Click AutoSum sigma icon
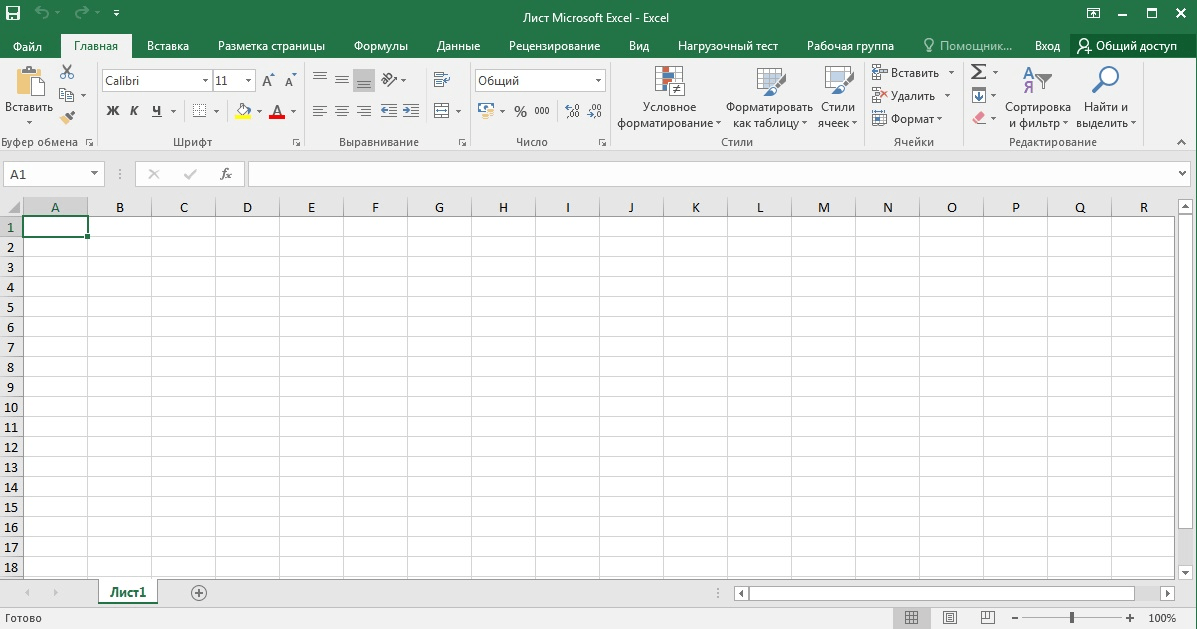This screenshot has height=629, width=1197. pyautogui.click(x=979, y=73)
